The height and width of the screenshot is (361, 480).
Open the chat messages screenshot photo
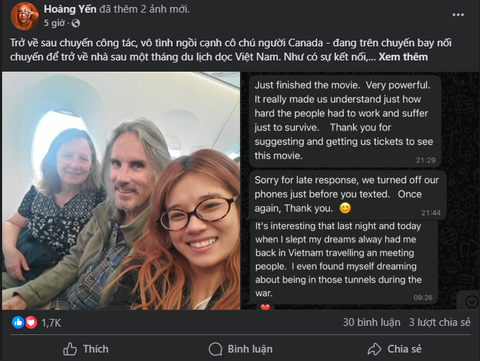tap(361, 191)
